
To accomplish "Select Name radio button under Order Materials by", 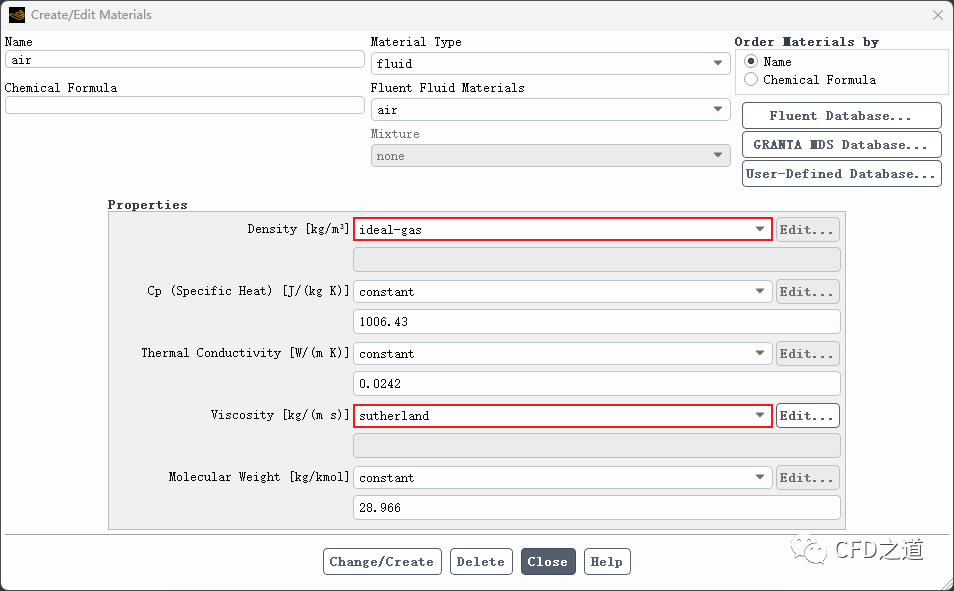I will [751, 61].
